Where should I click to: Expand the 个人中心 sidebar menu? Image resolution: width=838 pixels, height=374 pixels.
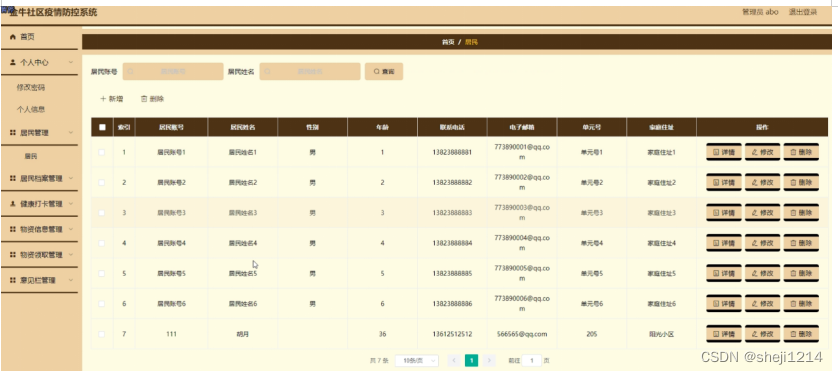point(39,63)
